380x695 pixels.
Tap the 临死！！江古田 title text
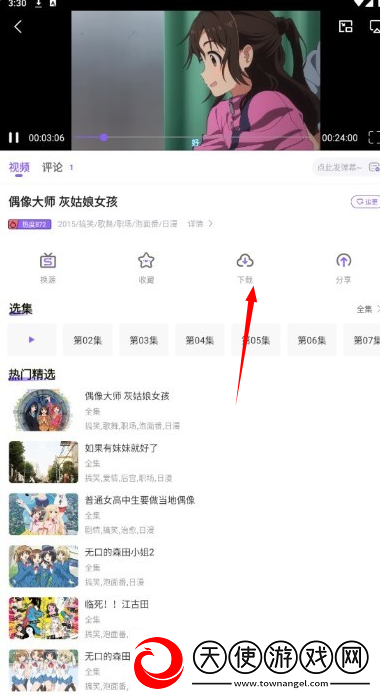coord(116,604)
